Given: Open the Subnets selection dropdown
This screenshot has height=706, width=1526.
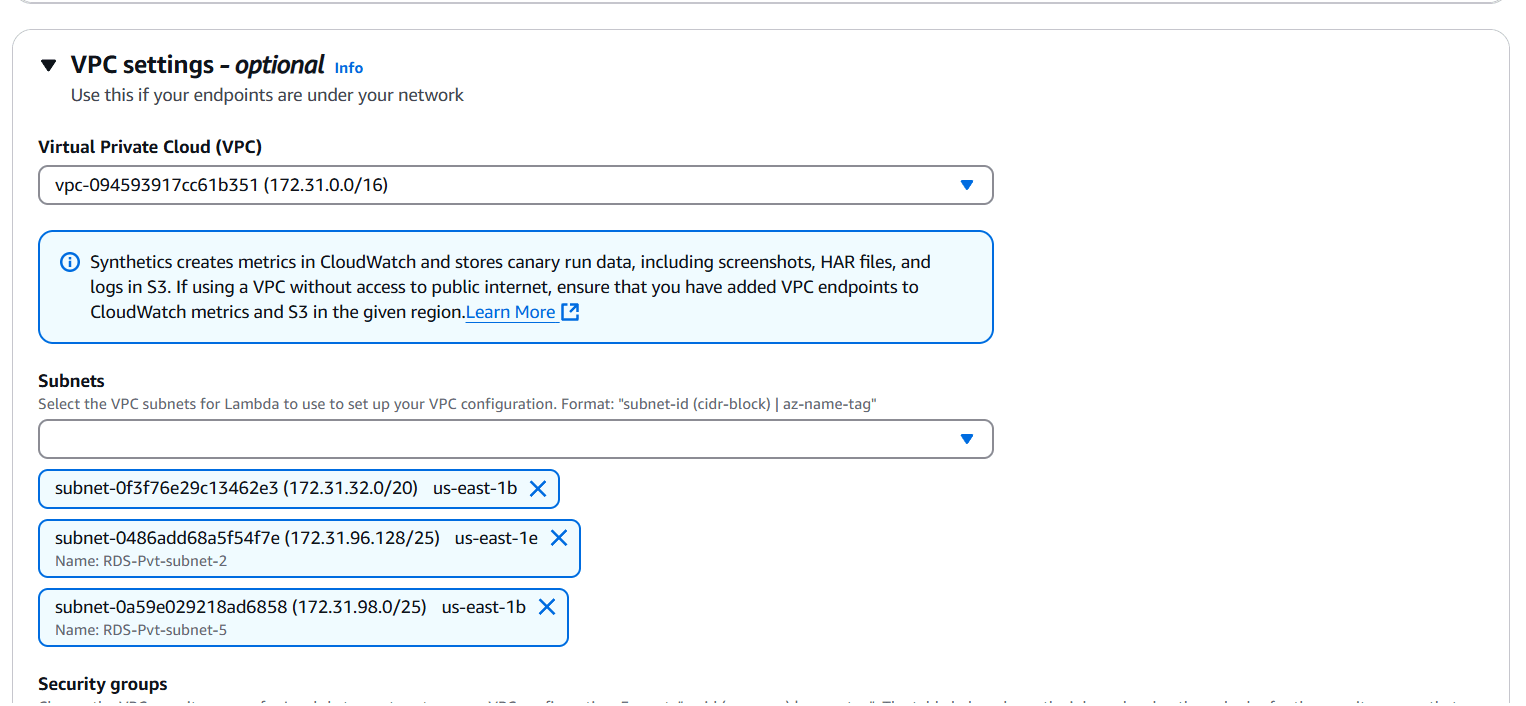Looking at the screenshot, I should tap(516, 439).
